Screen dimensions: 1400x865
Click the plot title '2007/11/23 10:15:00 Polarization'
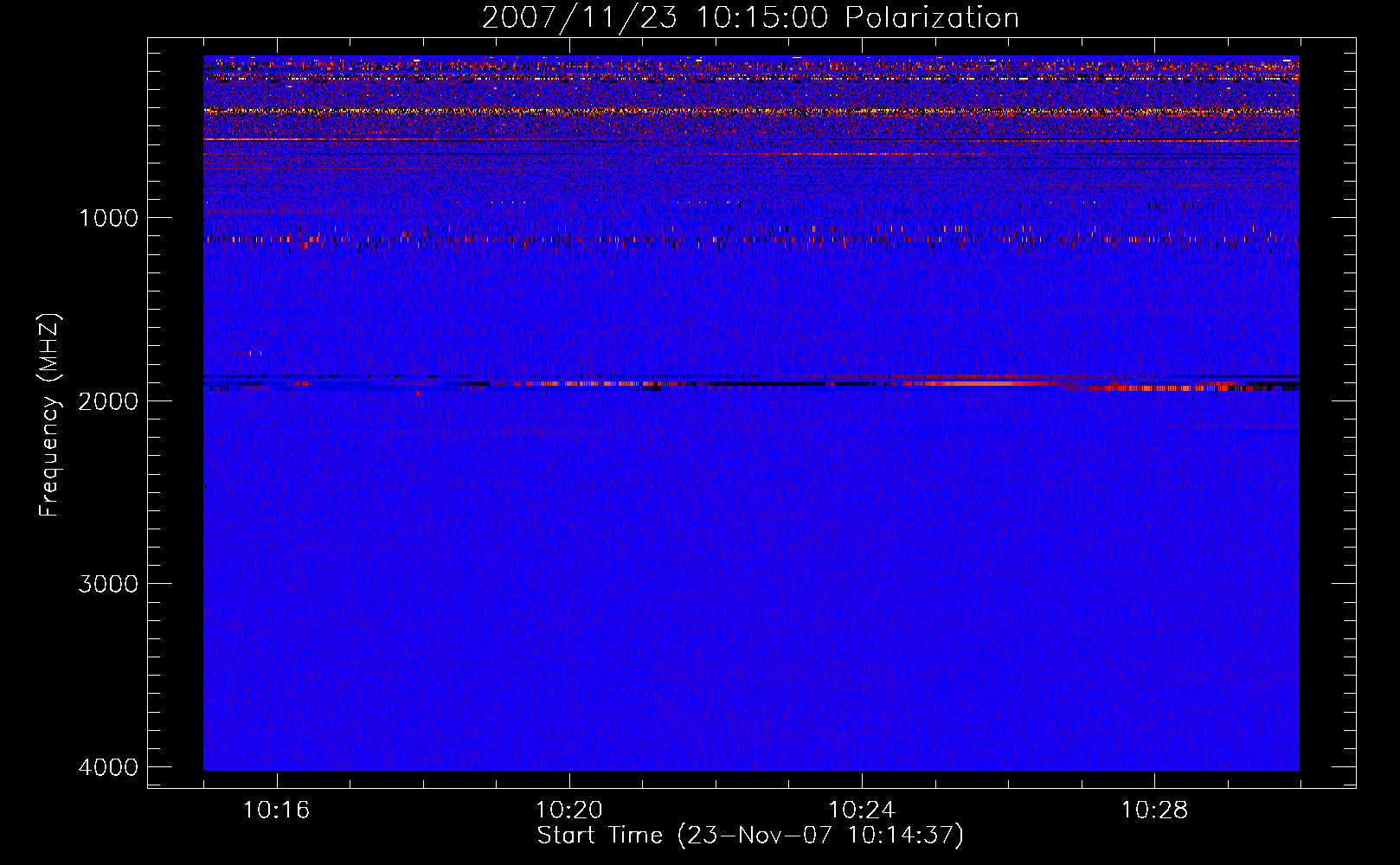point(750,18)
